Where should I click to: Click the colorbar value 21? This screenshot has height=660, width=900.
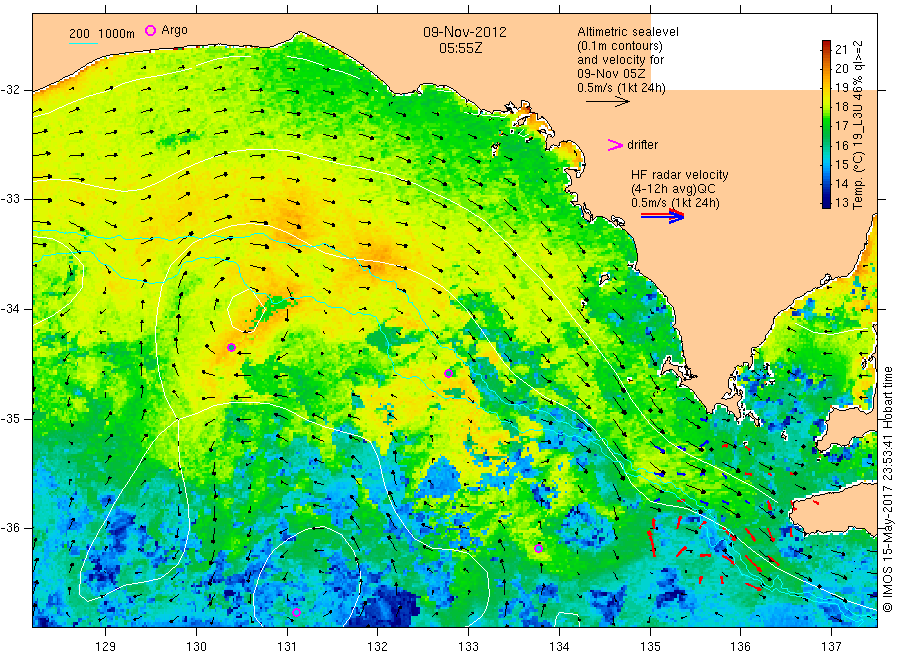point(841,49)
